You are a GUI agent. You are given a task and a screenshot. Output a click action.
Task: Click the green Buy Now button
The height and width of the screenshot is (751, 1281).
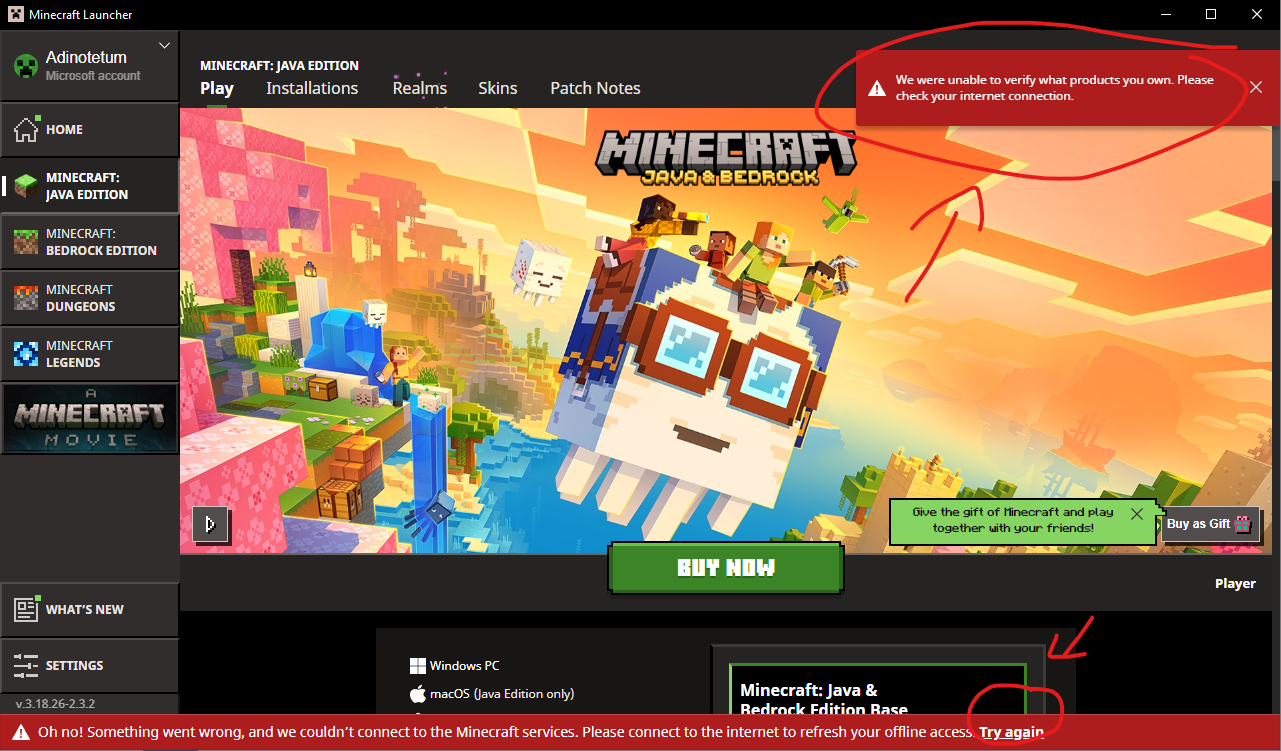726,568
